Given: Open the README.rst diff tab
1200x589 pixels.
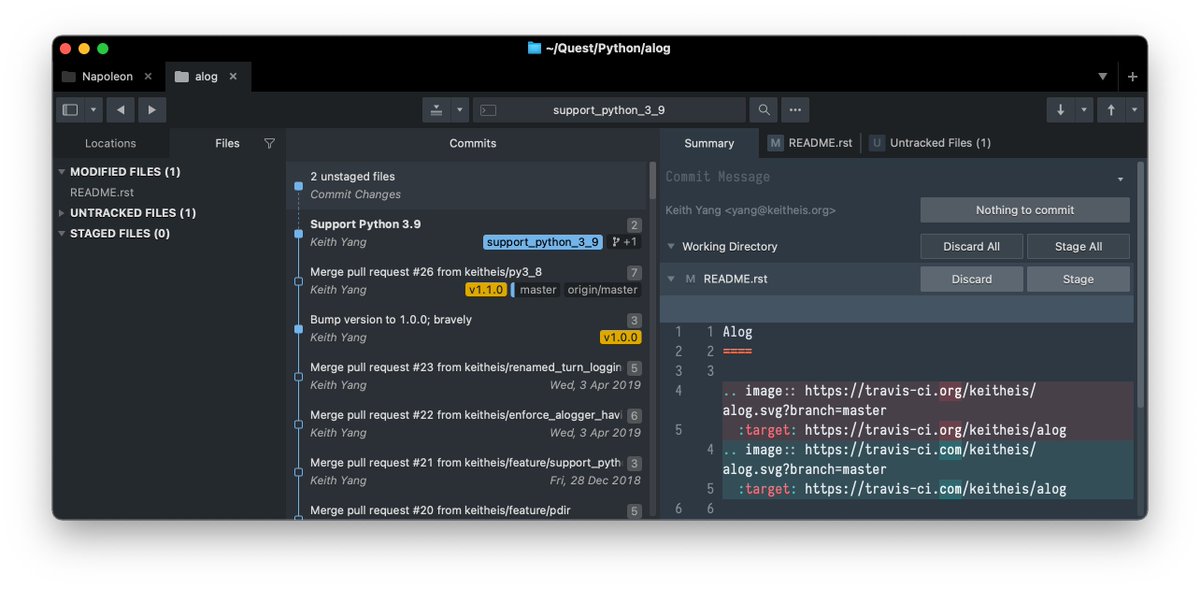Looking at the screenshot, I should pyautogui.click(x=810, y=143).
